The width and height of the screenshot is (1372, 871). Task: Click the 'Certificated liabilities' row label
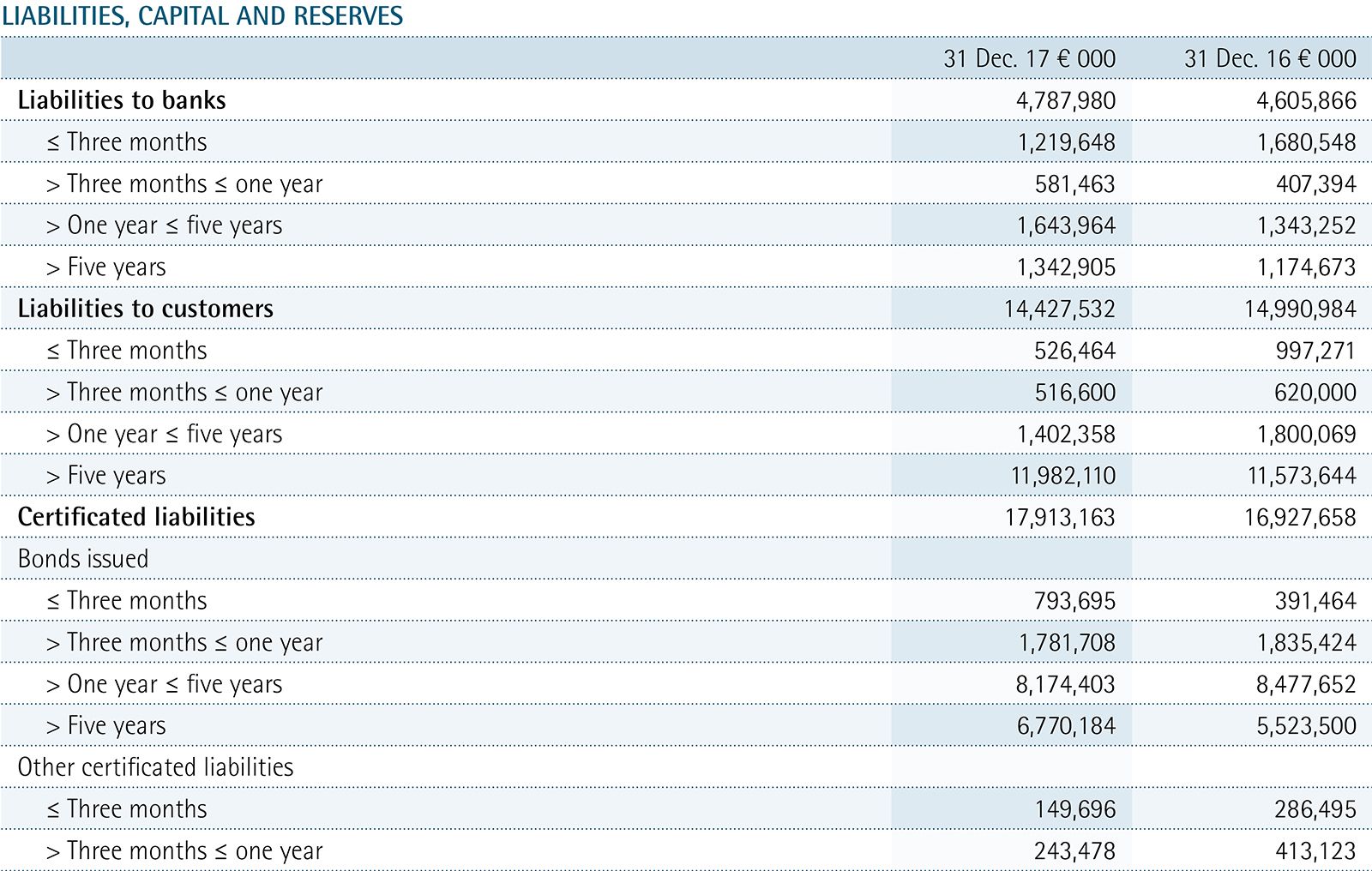pyautogui.click(x=136, y=517)
